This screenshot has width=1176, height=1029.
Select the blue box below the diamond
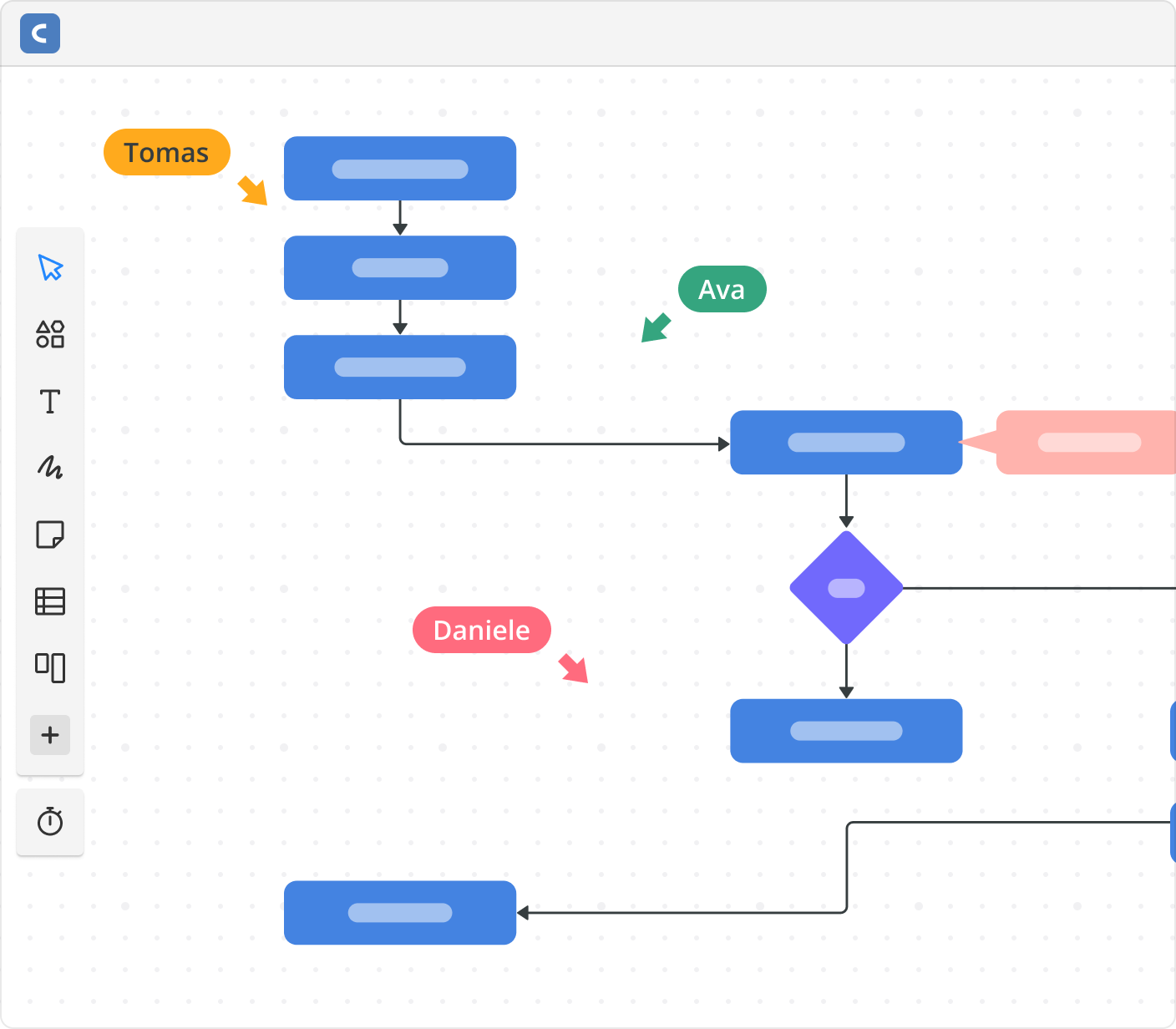846,731
